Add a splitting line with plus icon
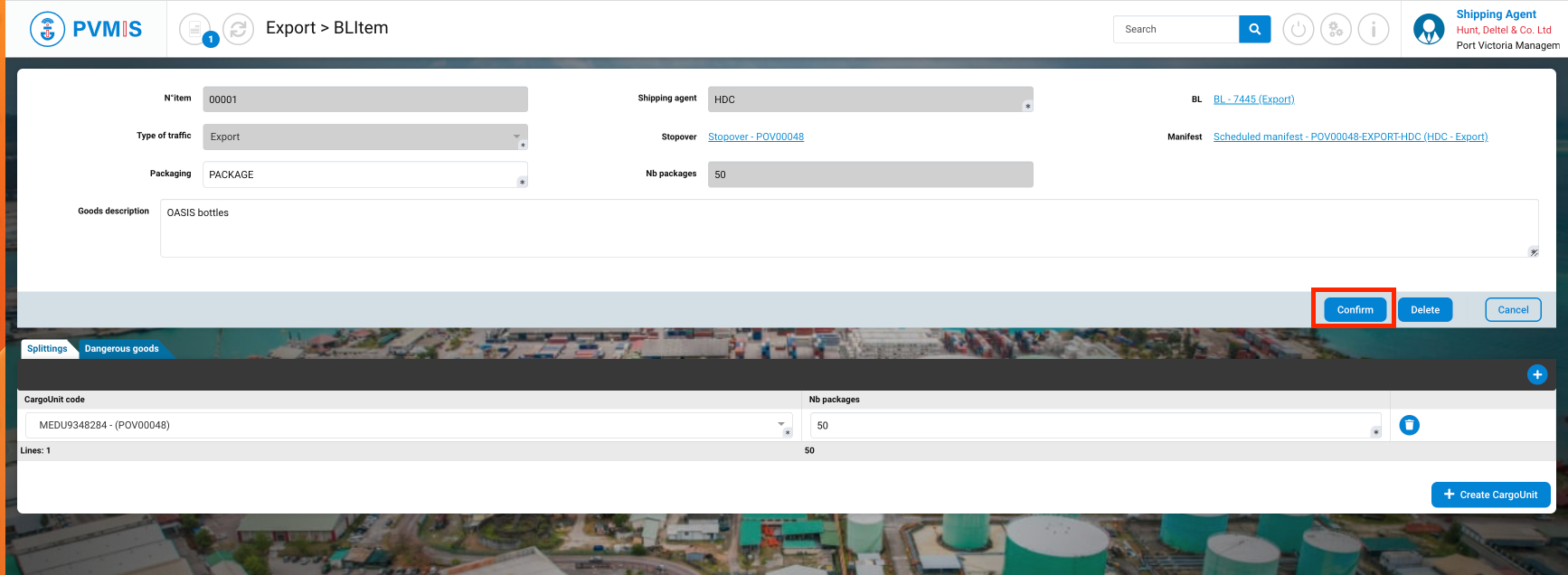This screenshot has height=575, width=1568. [x=1536, y=374]
